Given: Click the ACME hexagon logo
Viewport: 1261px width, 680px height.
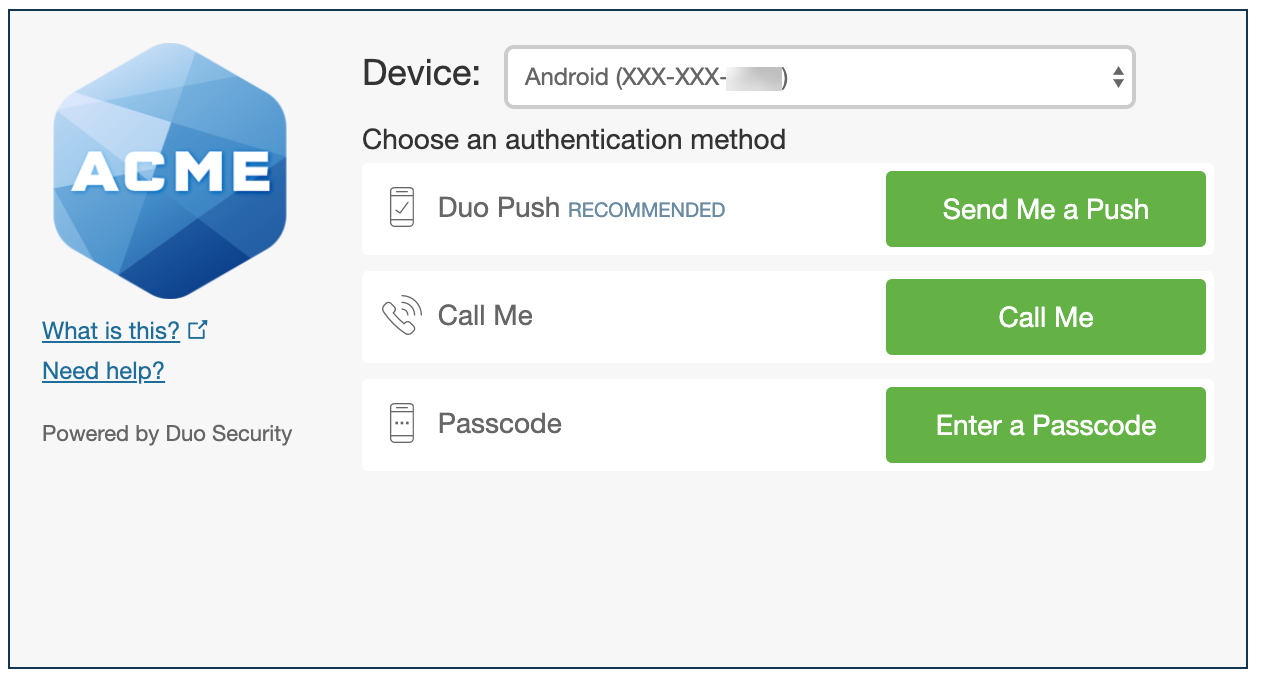Looking at the screenshot, I should coord(170,171).
